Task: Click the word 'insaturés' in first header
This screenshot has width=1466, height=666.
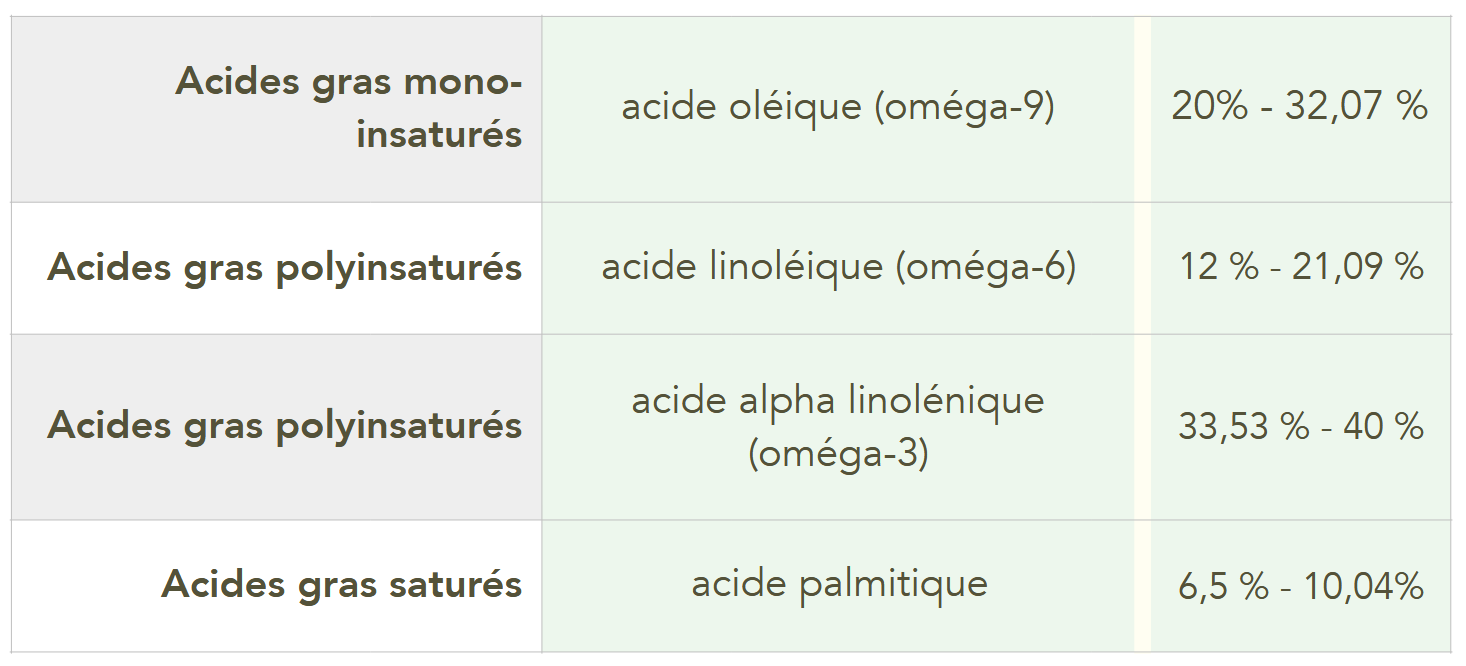Action: pyautogui.click(x=439, y=135)
